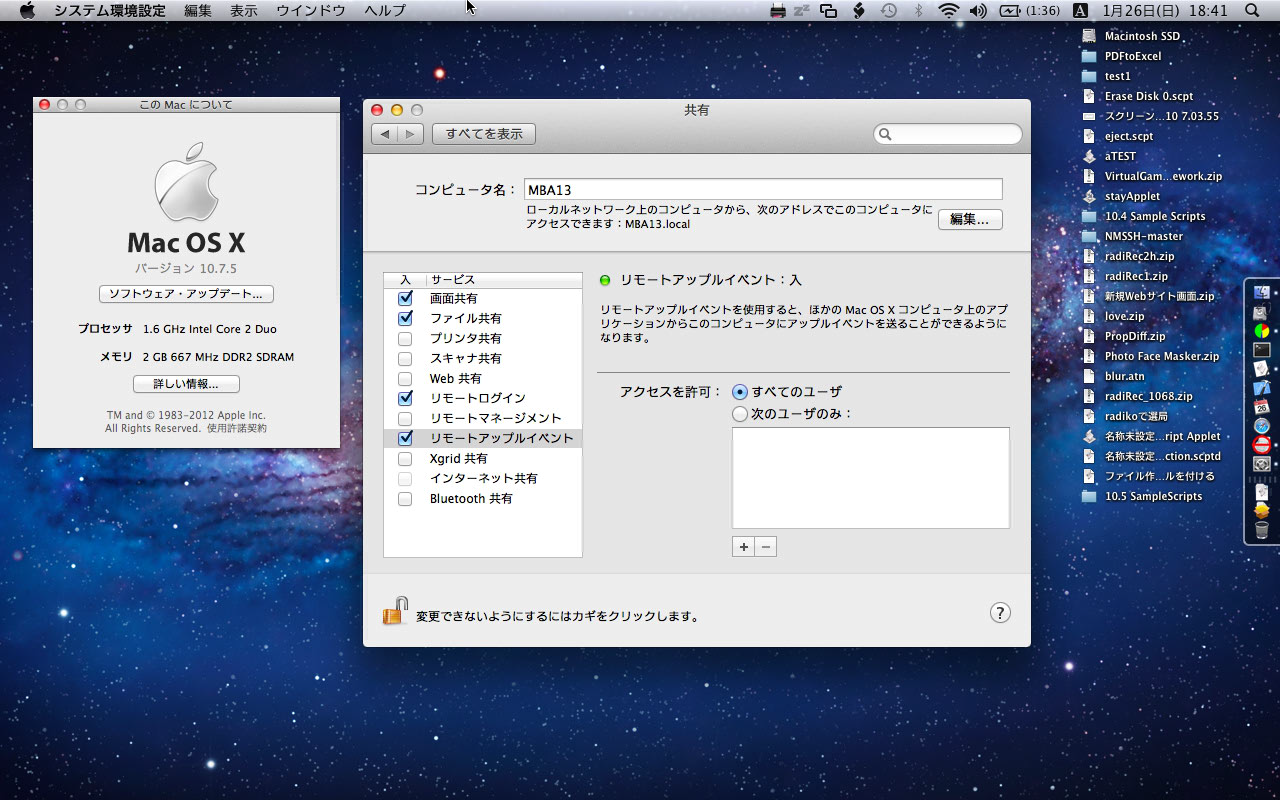Image resolution: width=1280 pixels, height=800 pixels.
Task: Go back with the left arrow button
Action: (384, 133)
